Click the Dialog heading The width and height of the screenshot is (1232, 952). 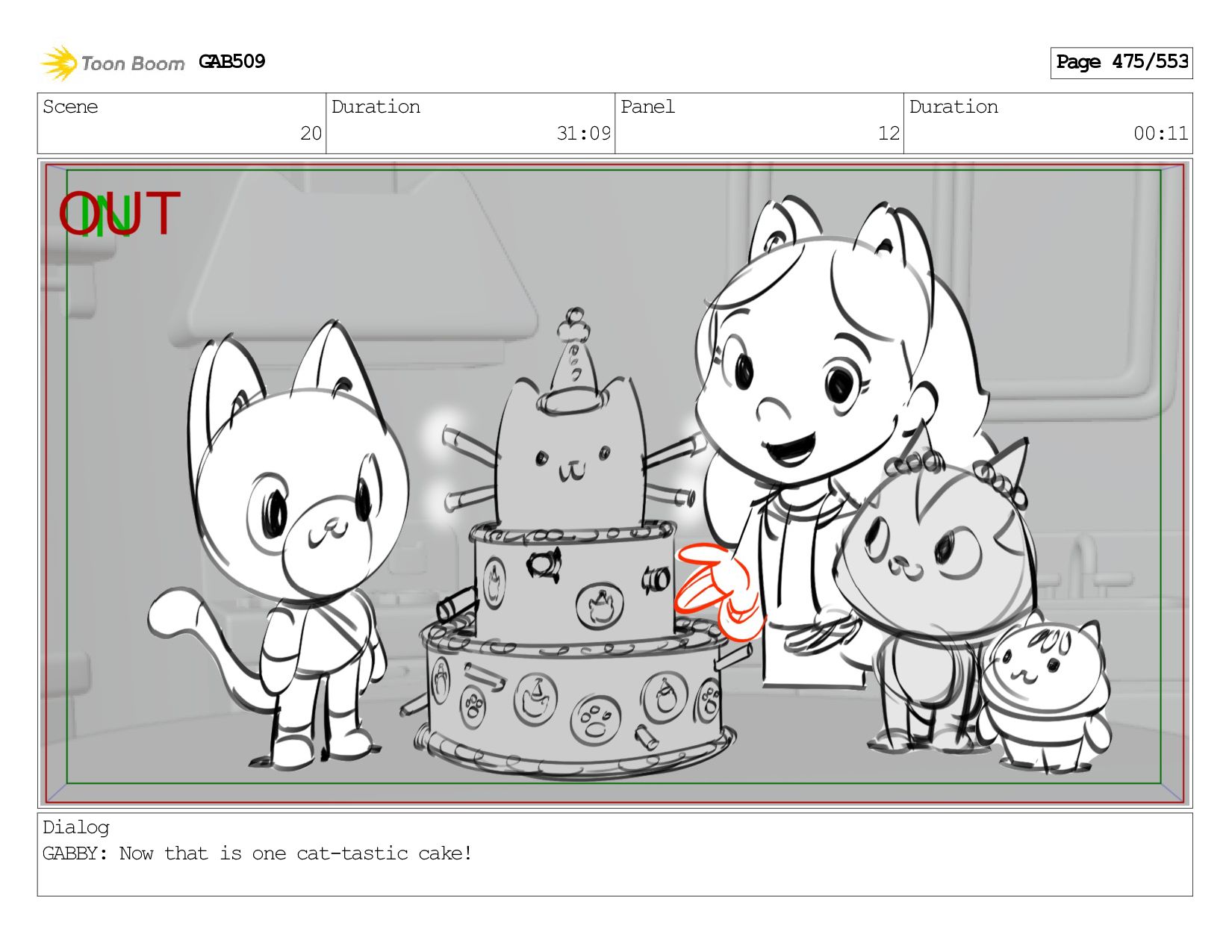tap(75, 827)
